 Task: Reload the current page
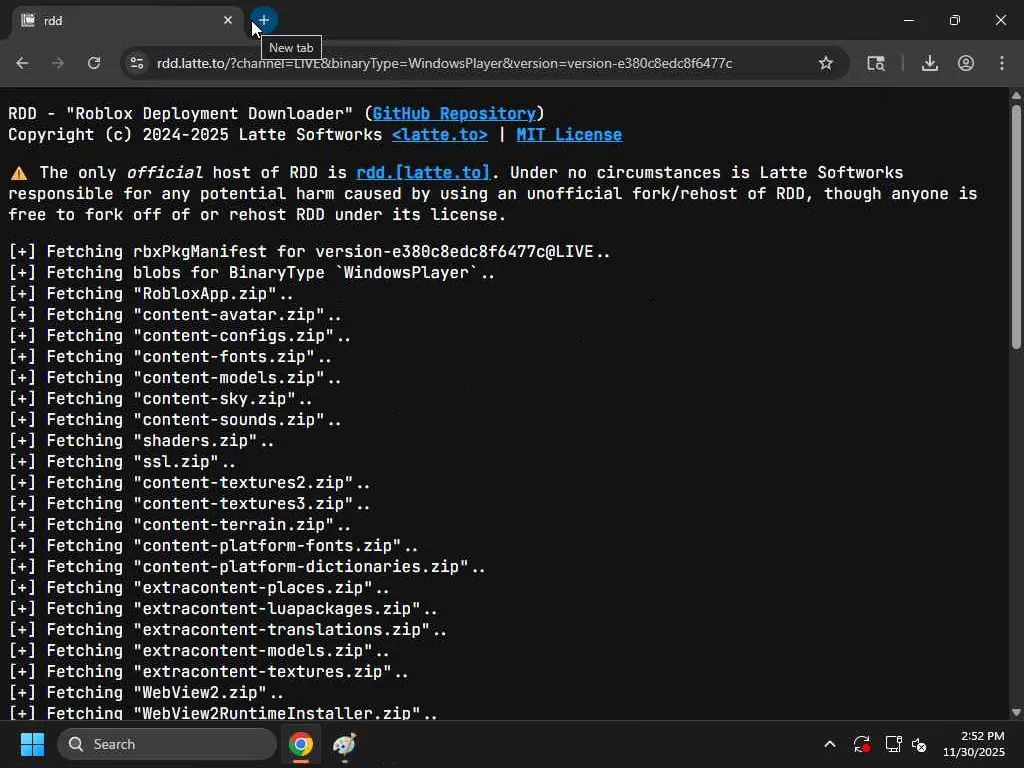click(94, 63)
